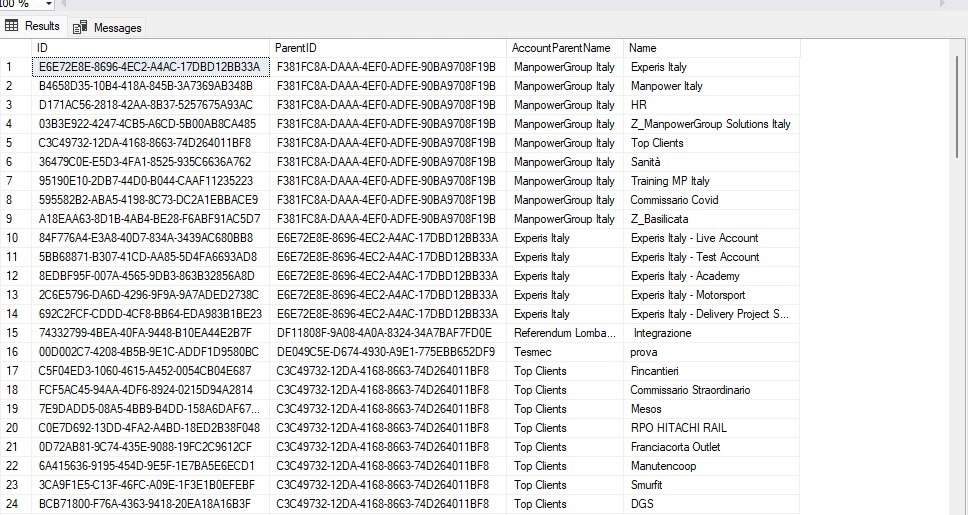Click ID cell 84F776A4-E3A8-40D7-834A-3439AC680BB8
The height and width of the screenshot is (515, 968).
(x=150, y=238)
